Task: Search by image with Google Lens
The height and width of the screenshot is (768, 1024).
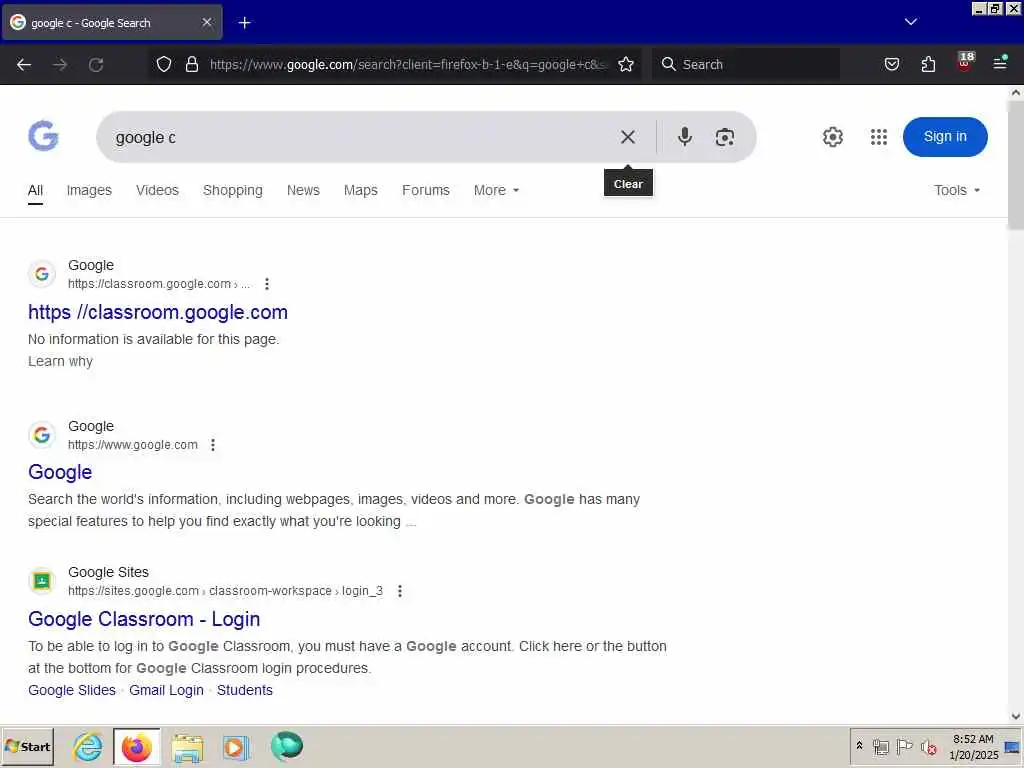Action: 725,137
